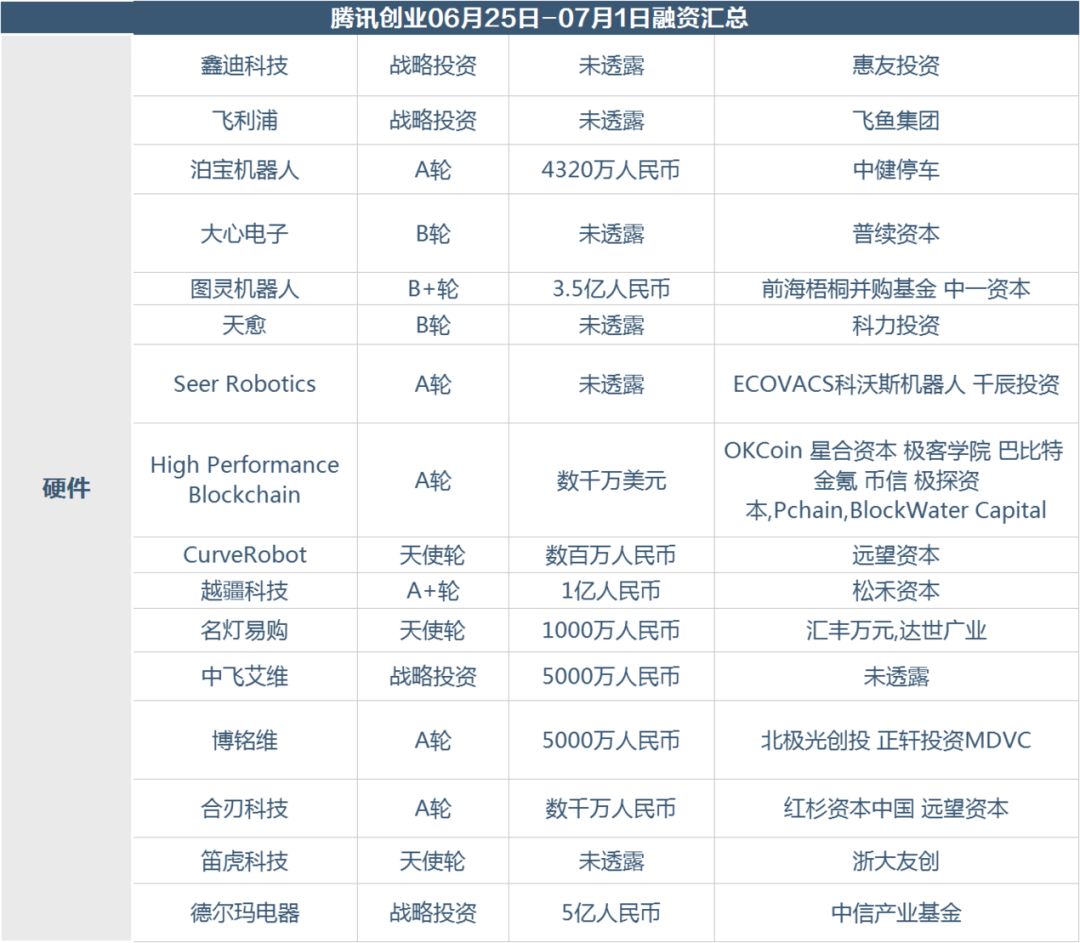Click the amount 3.5亿人民币
The height and width of the screenshot is (943, 1080).
611,289
